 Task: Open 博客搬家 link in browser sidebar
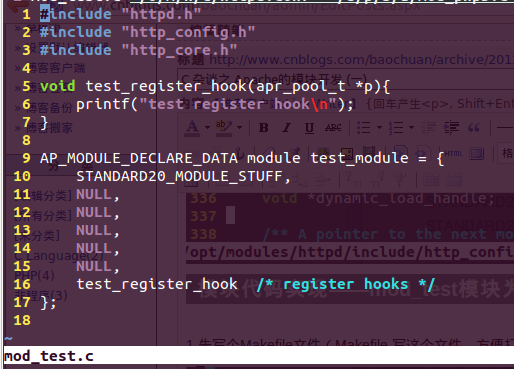pos(49,128)
